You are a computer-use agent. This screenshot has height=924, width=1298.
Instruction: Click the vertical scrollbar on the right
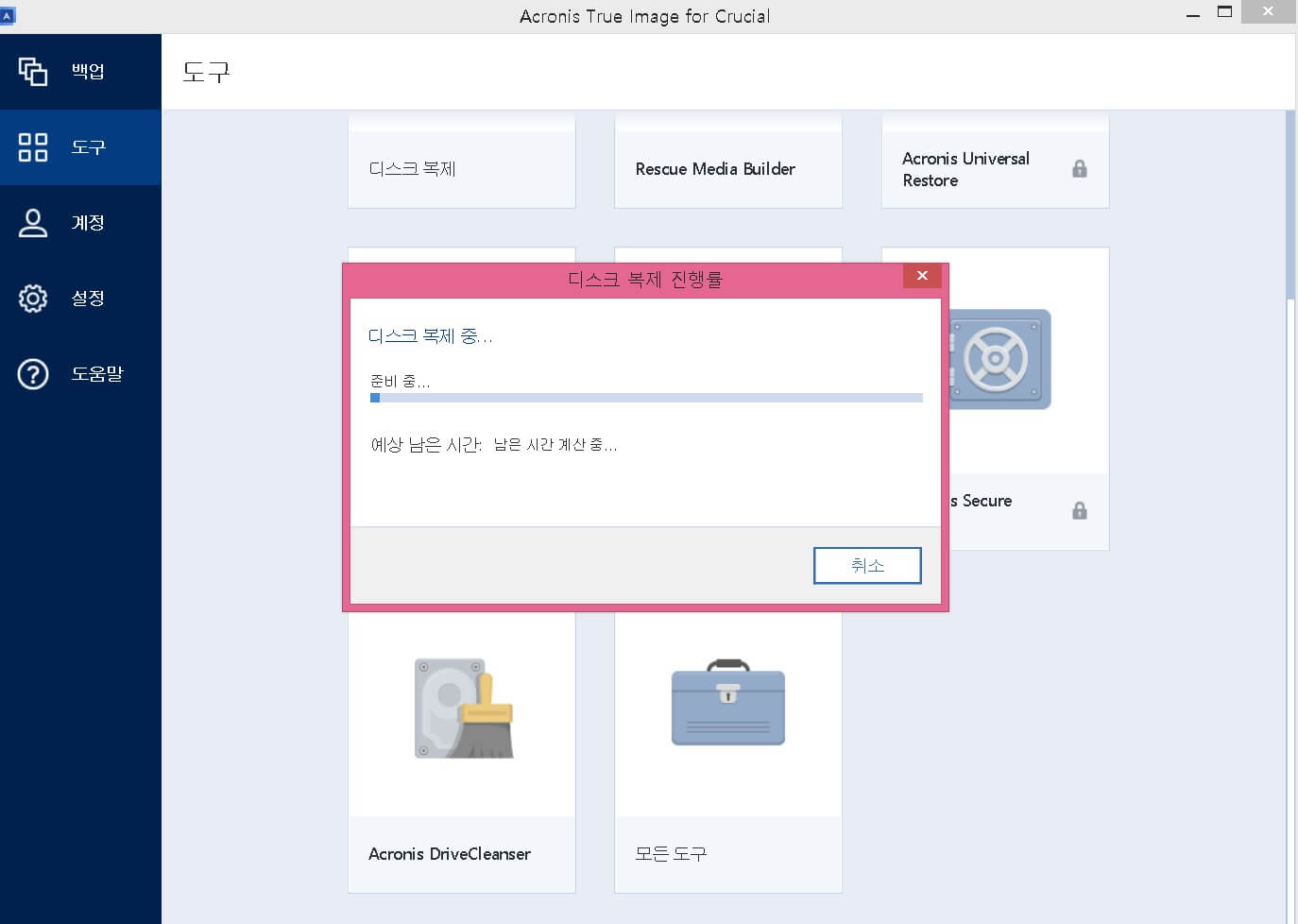coord(1290,205)
